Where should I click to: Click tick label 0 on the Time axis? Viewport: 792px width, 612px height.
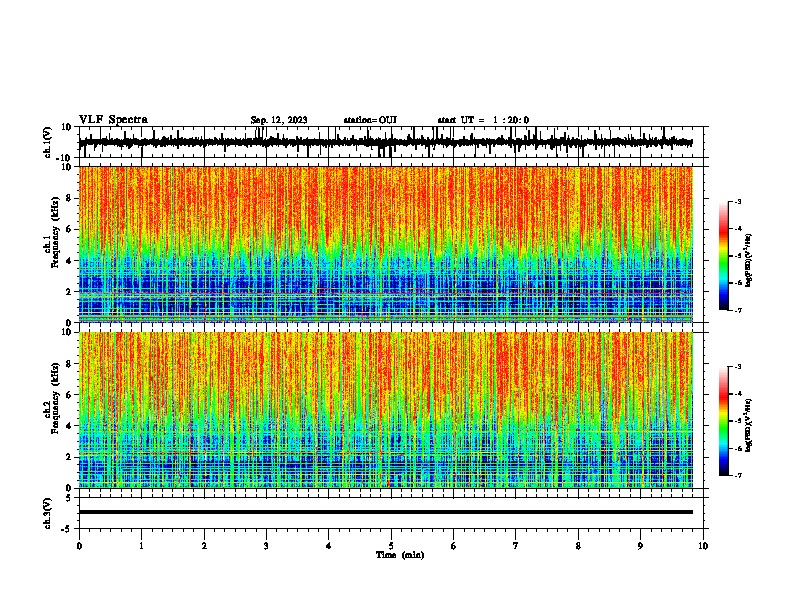79,546
